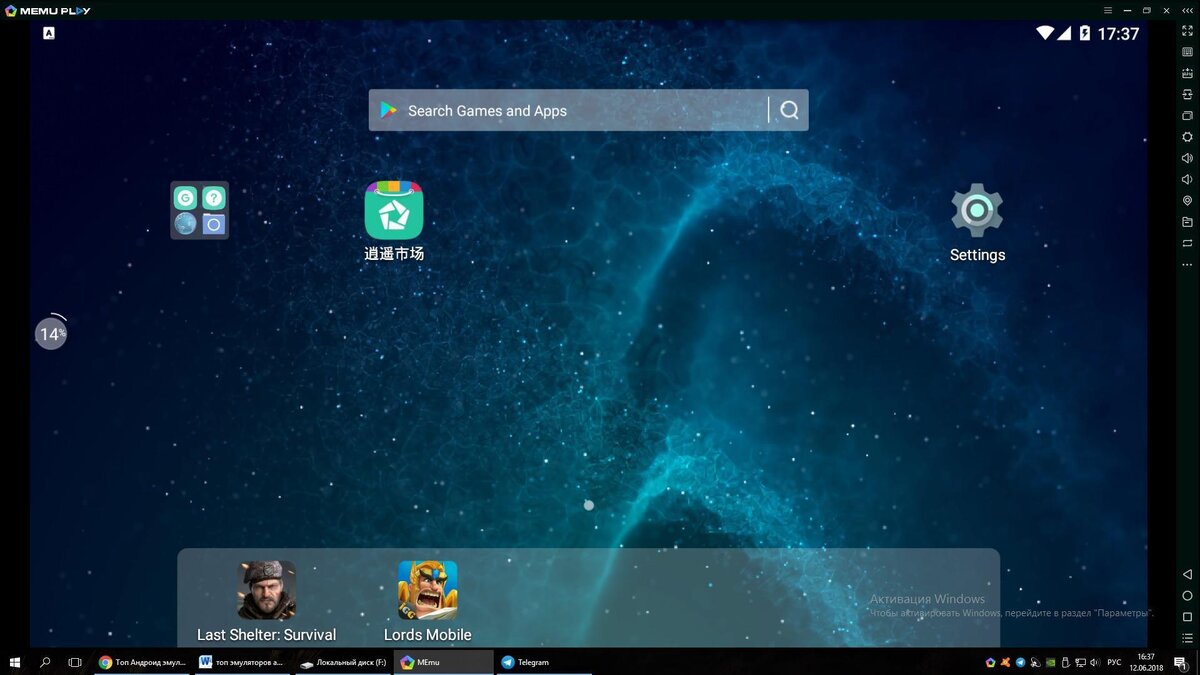Click the APK install icon in sidebar

pyautogui.click(x=1187, y=73)
